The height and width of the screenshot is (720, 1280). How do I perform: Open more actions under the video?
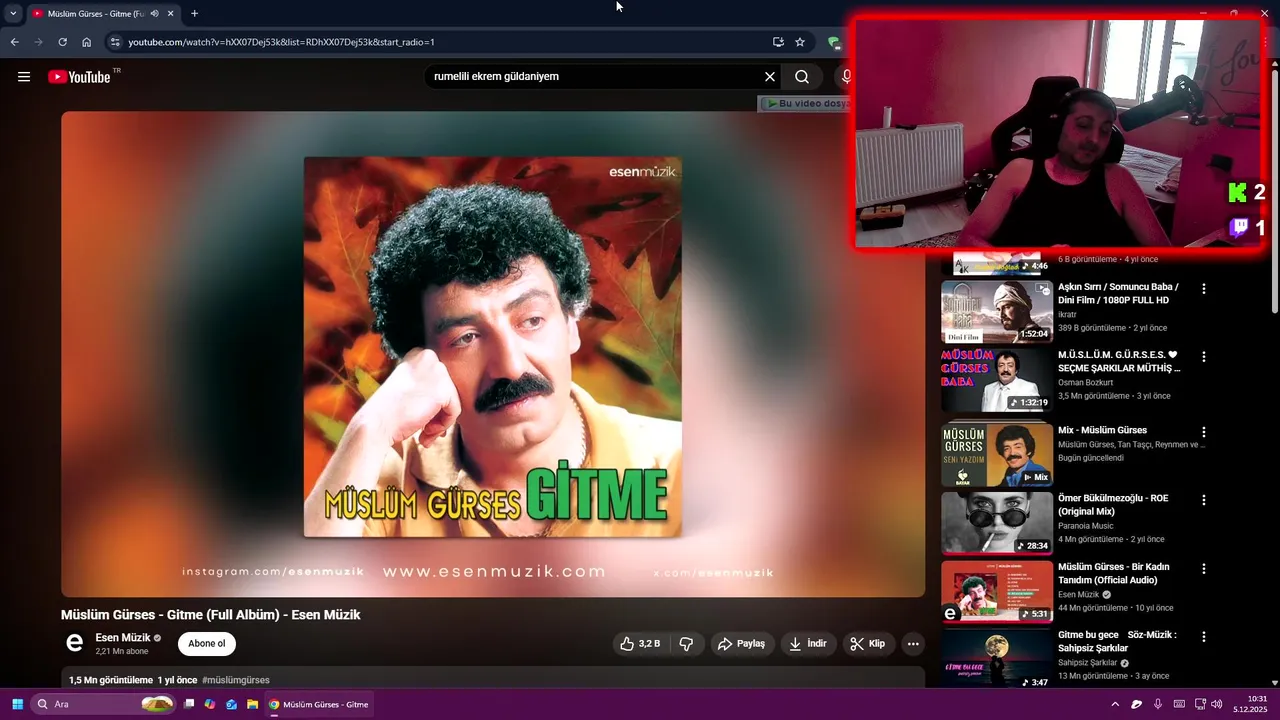click(x=913, y=643)
